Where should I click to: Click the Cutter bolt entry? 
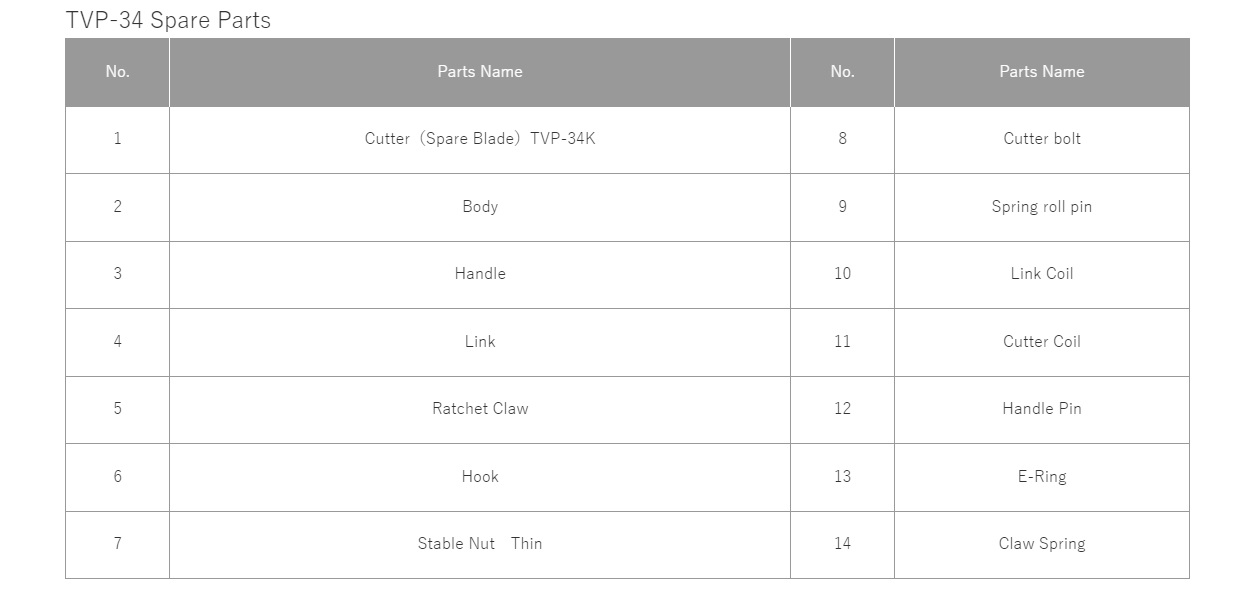1042,139
